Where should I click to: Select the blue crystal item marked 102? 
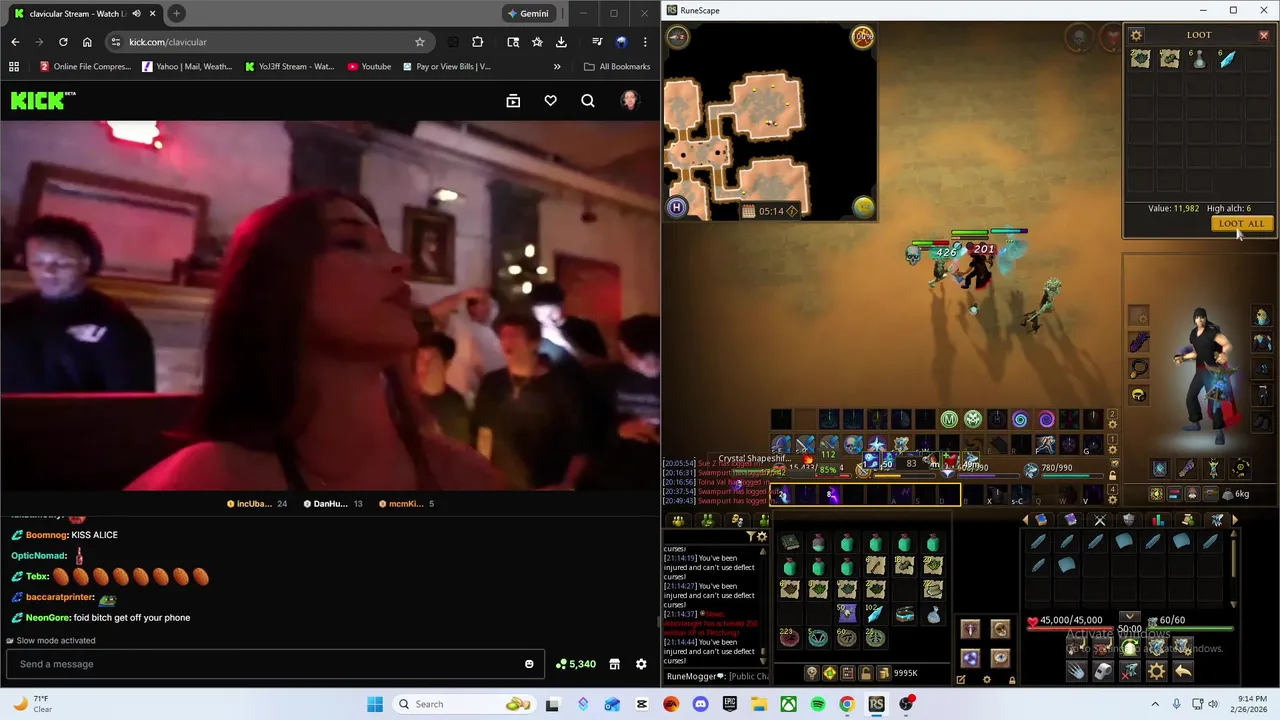click(874, 615)
